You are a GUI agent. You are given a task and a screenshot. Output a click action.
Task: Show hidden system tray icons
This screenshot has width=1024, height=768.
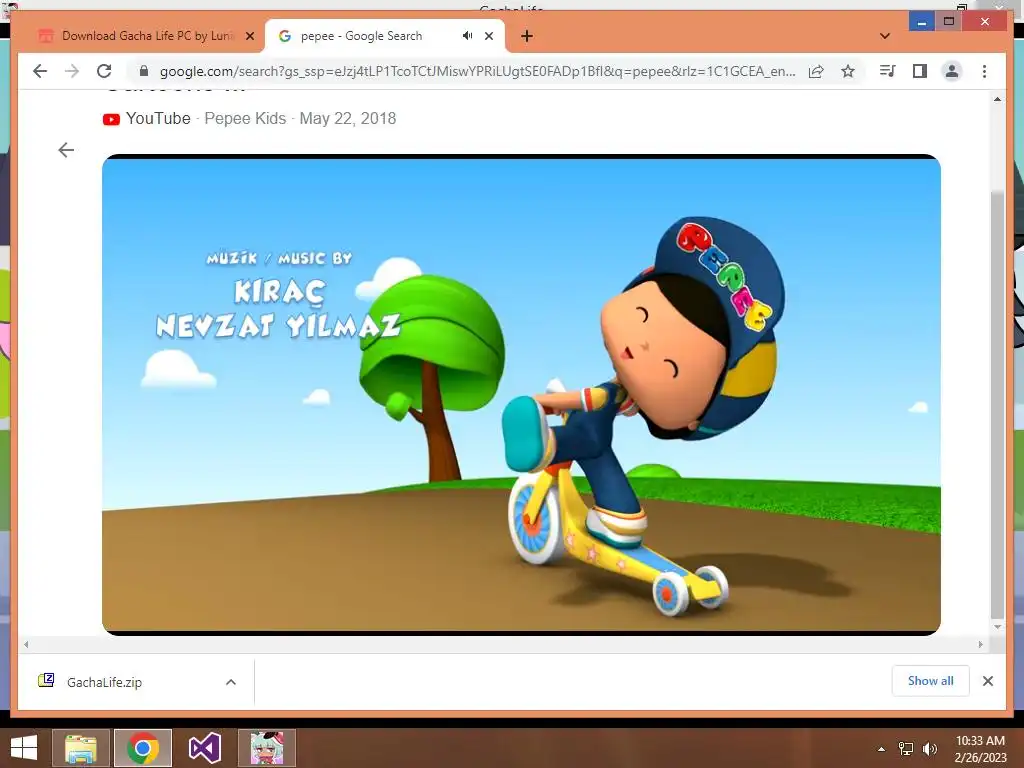coord(882,749)
